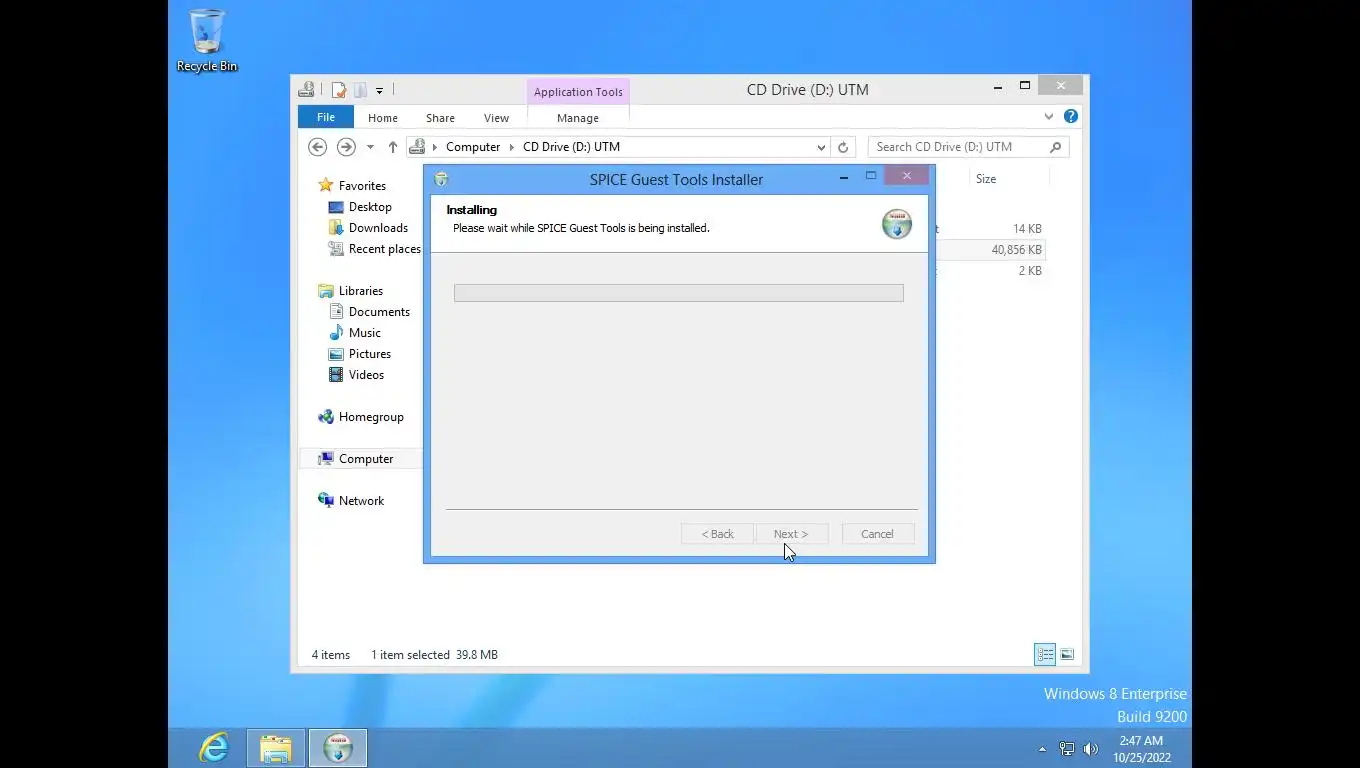The height and width of the screenshot is (768, 1360).
Task: Click the Next button in installer
Action: click(790, 534)
